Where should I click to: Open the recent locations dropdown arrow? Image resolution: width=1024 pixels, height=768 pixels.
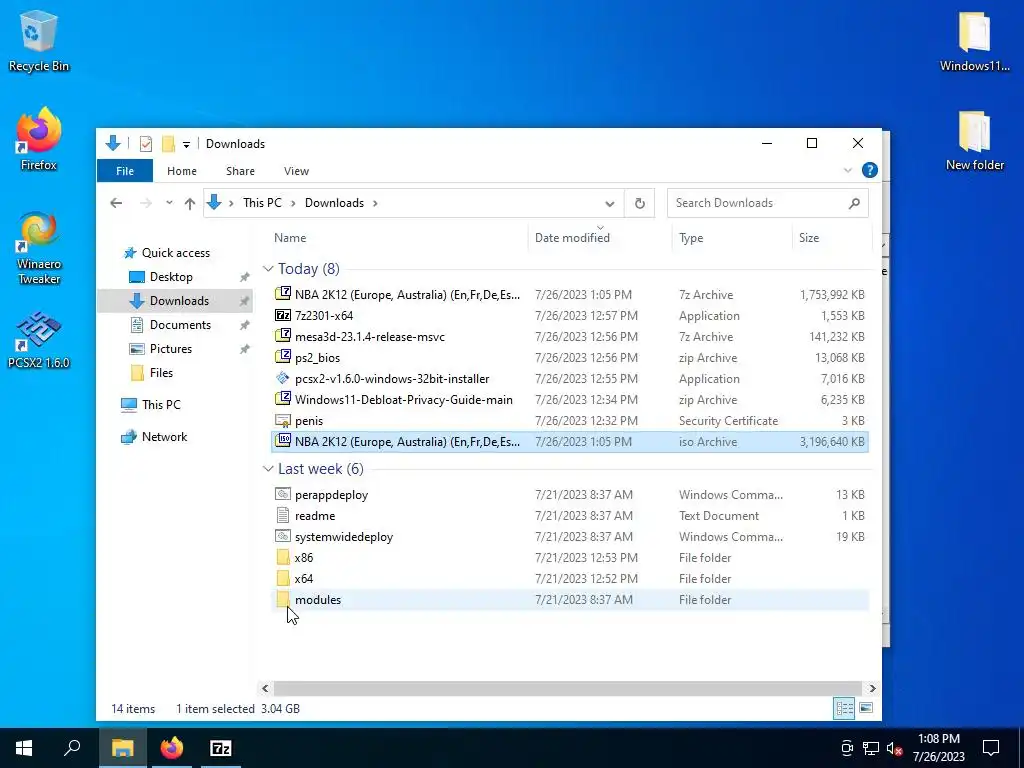click(169, 203)
